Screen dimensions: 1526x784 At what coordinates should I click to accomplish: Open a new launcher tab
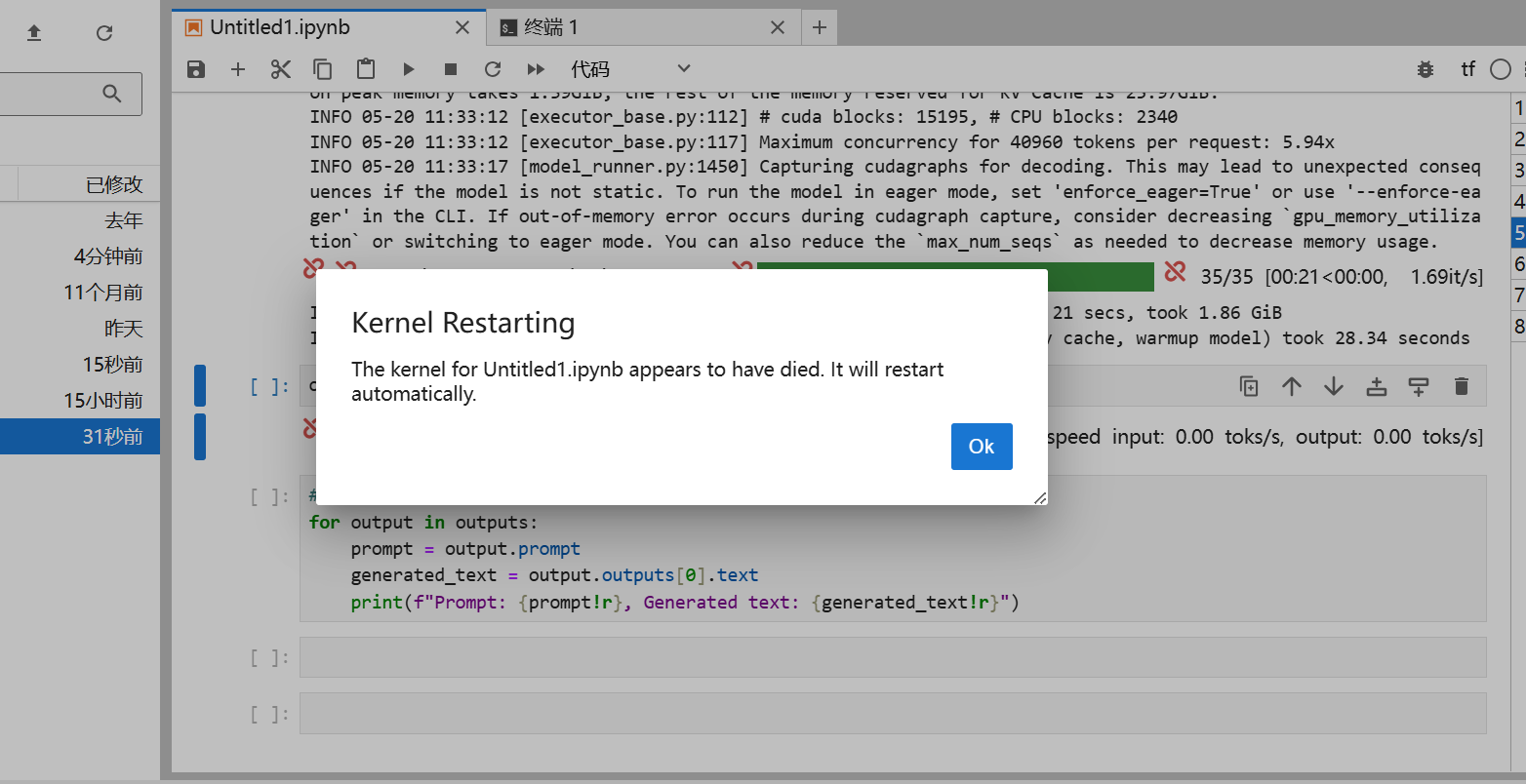[820, 27]
